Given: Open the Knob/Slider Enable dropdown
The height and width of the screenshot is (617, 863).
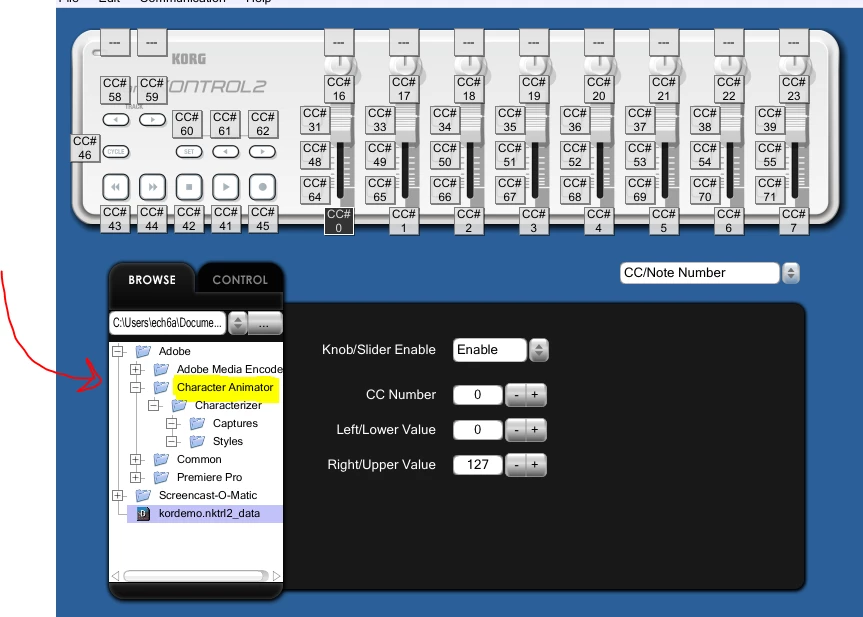Looking at the screenshot, I should point(539,350).
